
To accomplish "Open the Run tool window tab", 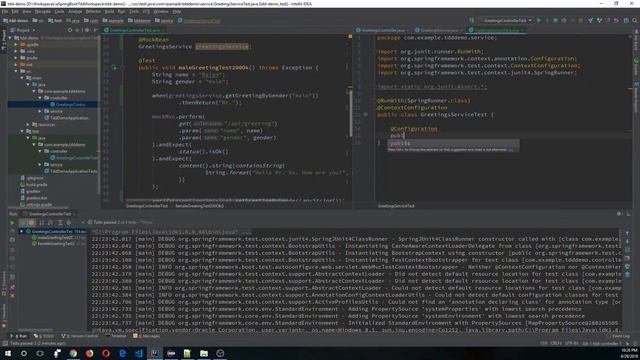I will [18, 336].
